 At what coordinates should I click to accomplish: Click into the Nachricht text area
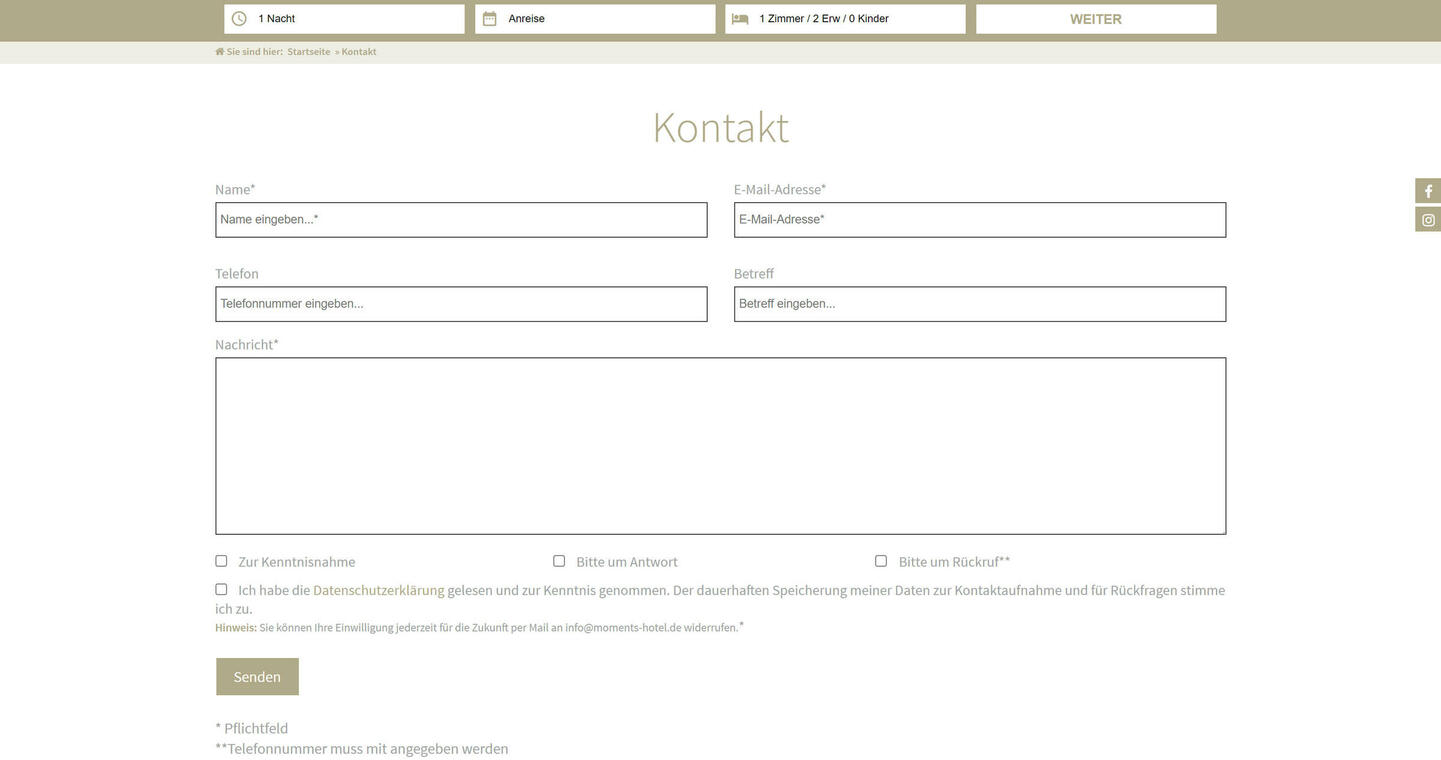click(720, 446)
